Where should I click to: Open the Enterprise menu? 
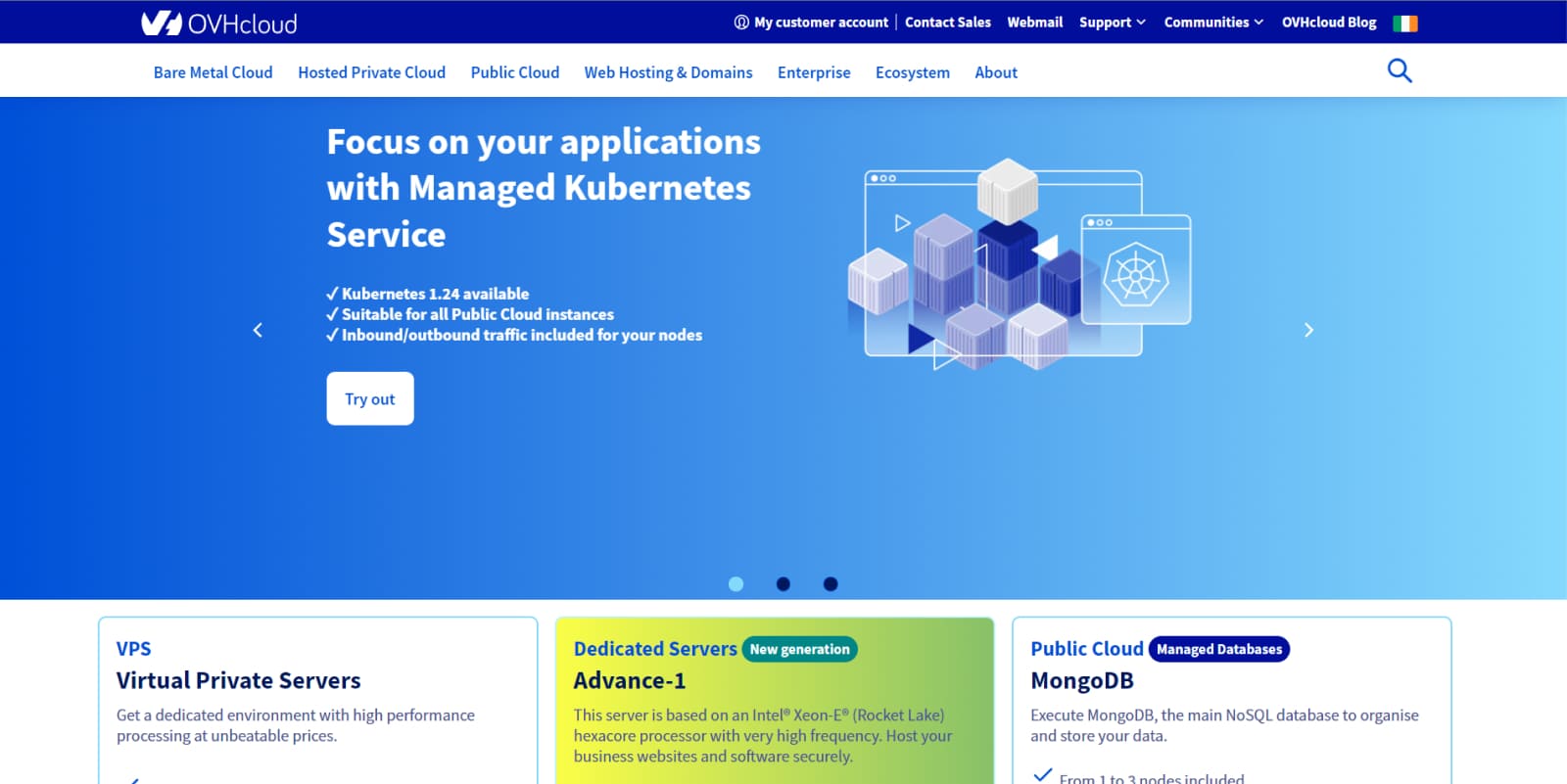pyautogui.click(x=814, y=72)
